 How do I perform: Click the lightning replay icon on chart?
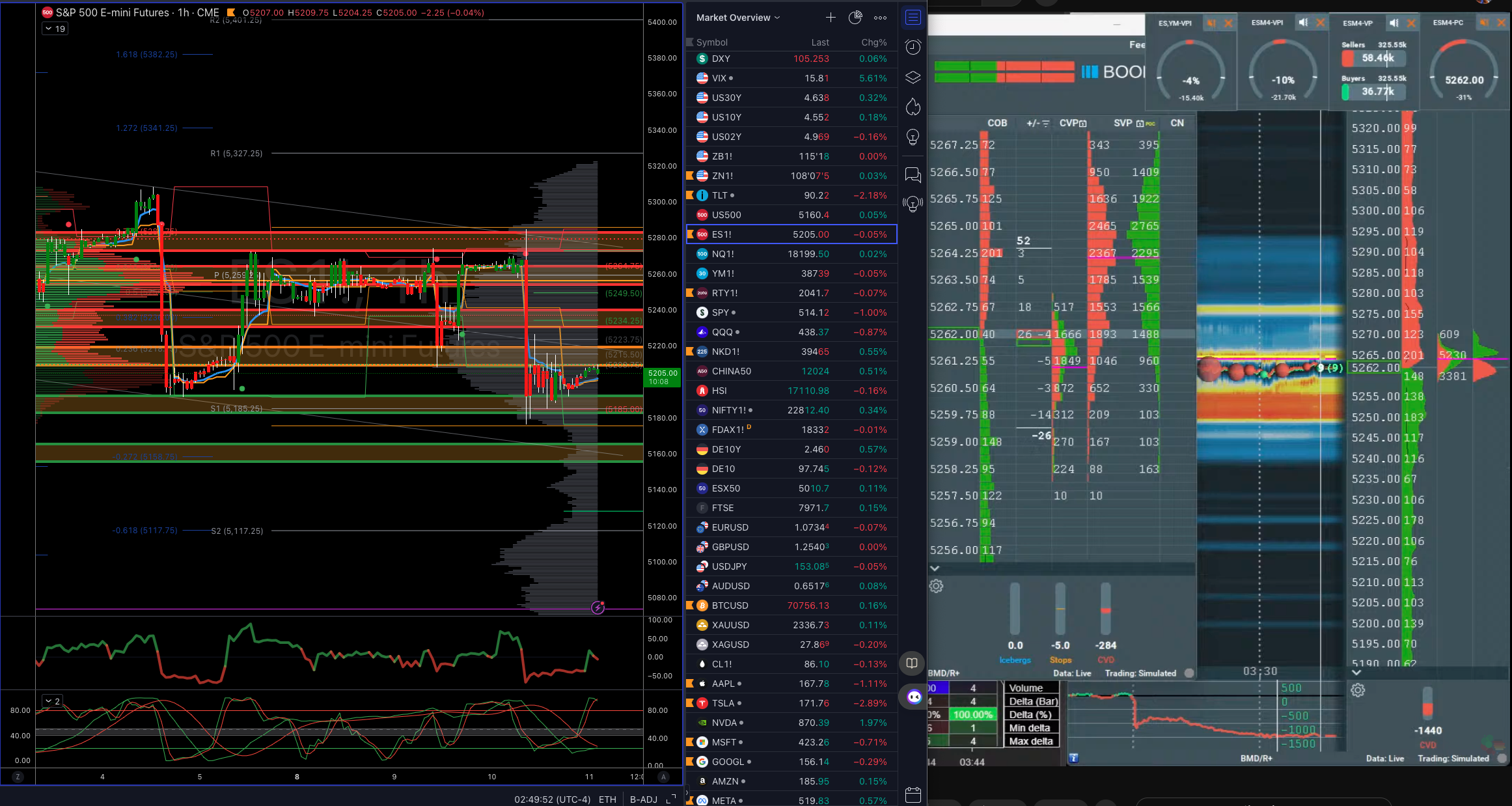point(598,607)
